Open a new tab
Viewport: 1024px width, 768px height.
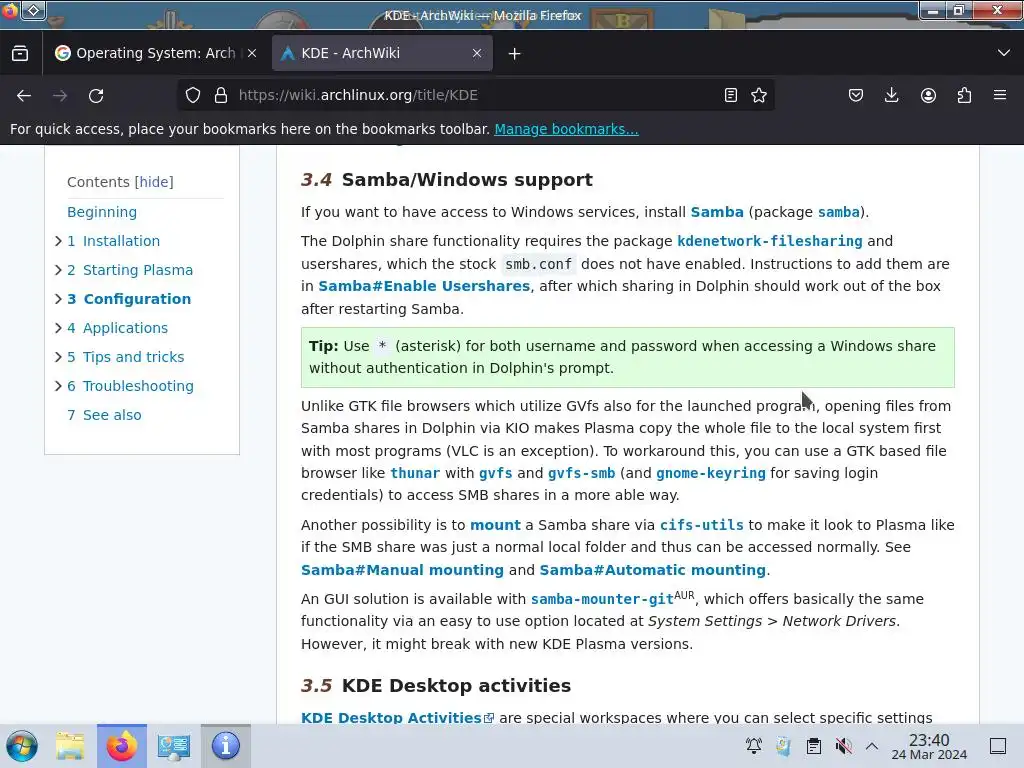(x=515, y=54)
